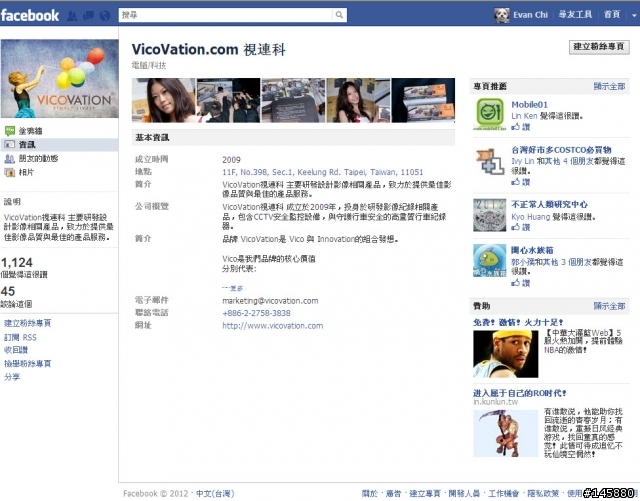Open the VicoVation page cover photo
Viewport: 640px width, 501px height.
[60, 78]
